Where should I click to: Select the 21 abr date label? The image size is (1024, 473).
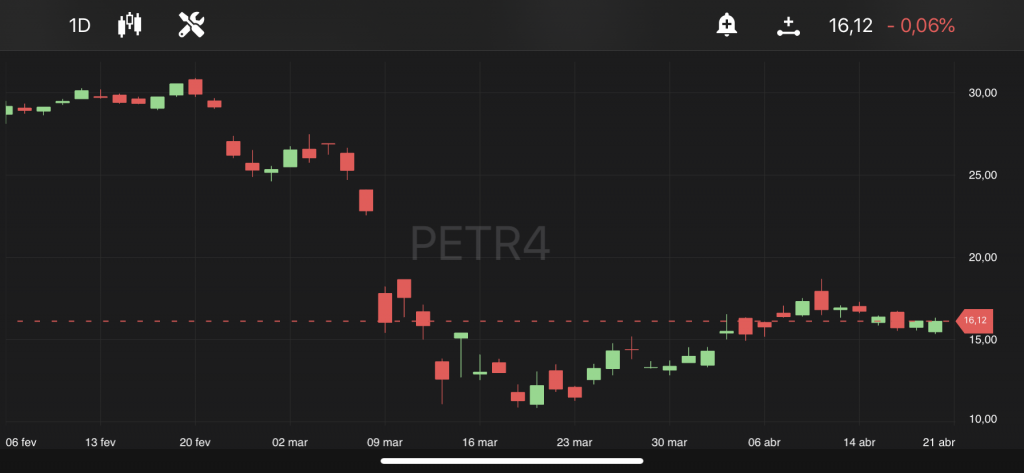coord(938,442)
